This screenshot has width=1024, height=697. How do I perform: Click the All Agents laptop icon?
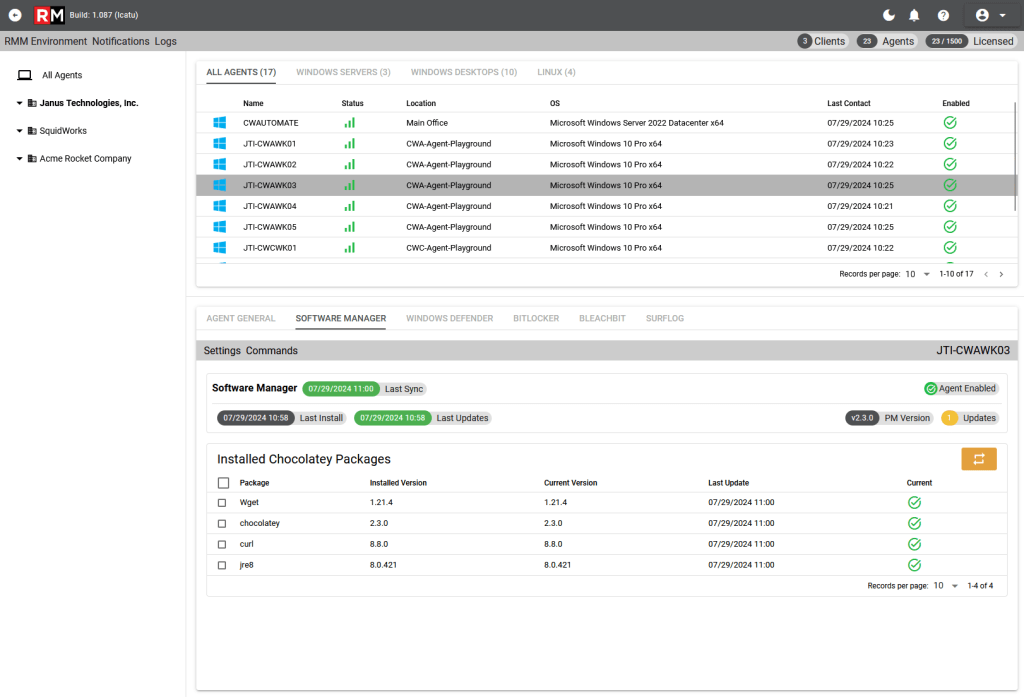pos(24,75)
